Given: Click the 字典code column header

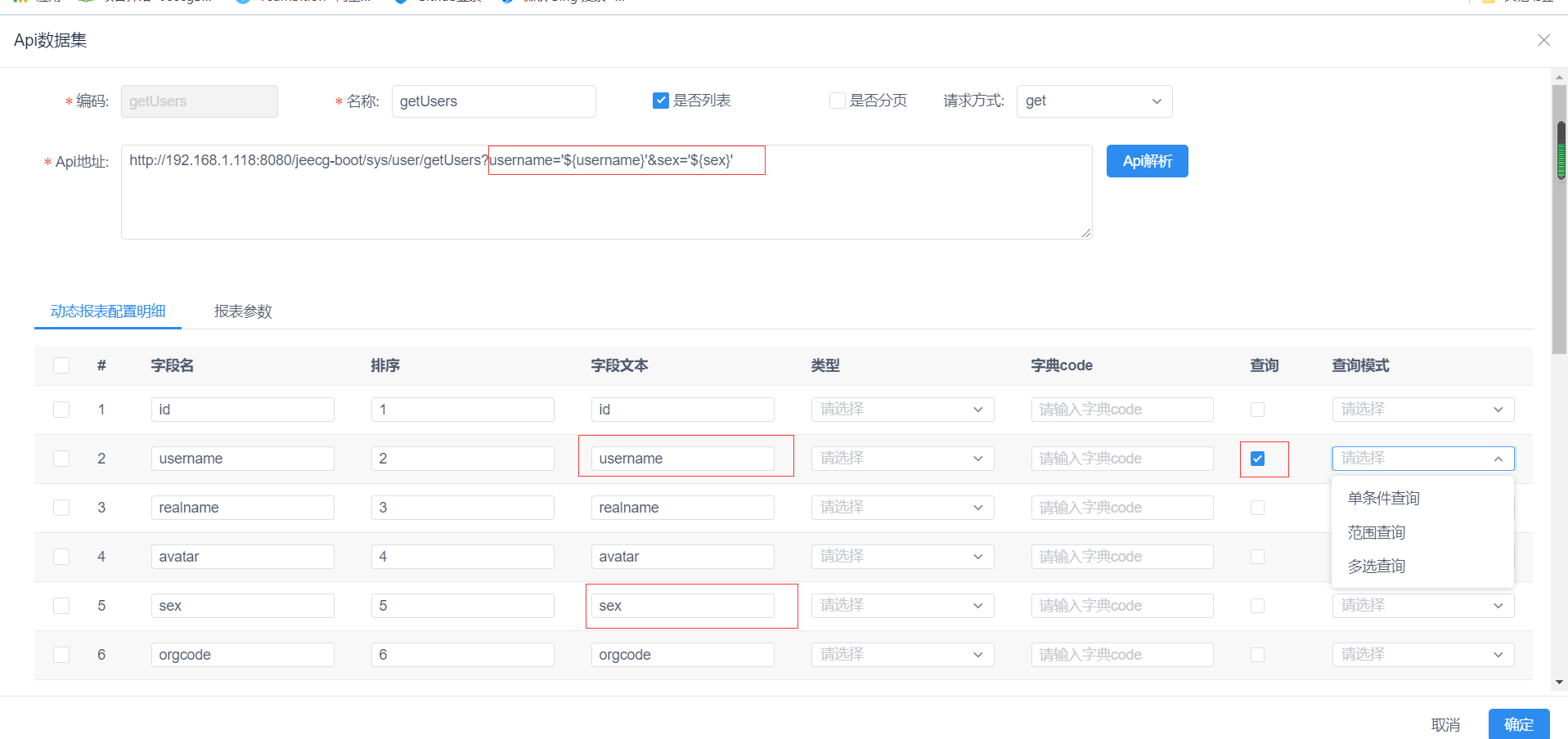Looking at the screenshot, I should pos(1062,365).
